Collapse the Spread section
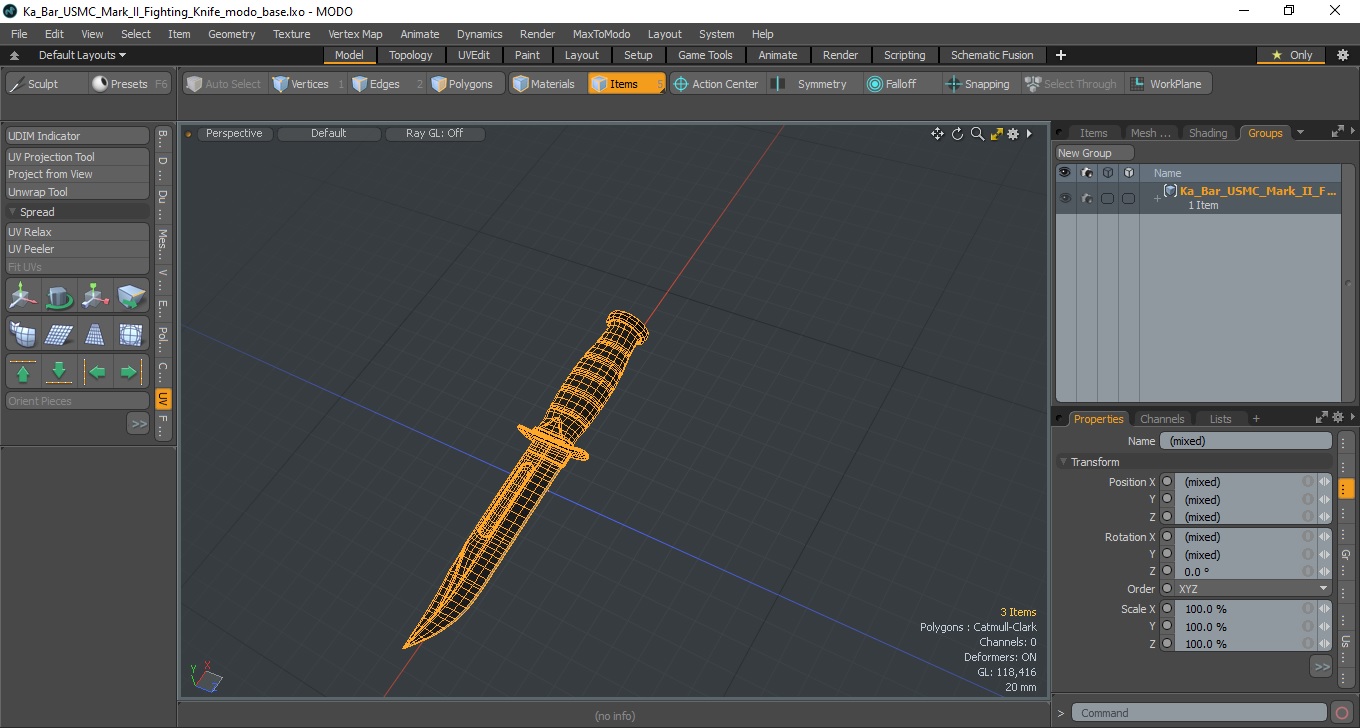This screenshot has height=728, width=1360. [13, 212]
